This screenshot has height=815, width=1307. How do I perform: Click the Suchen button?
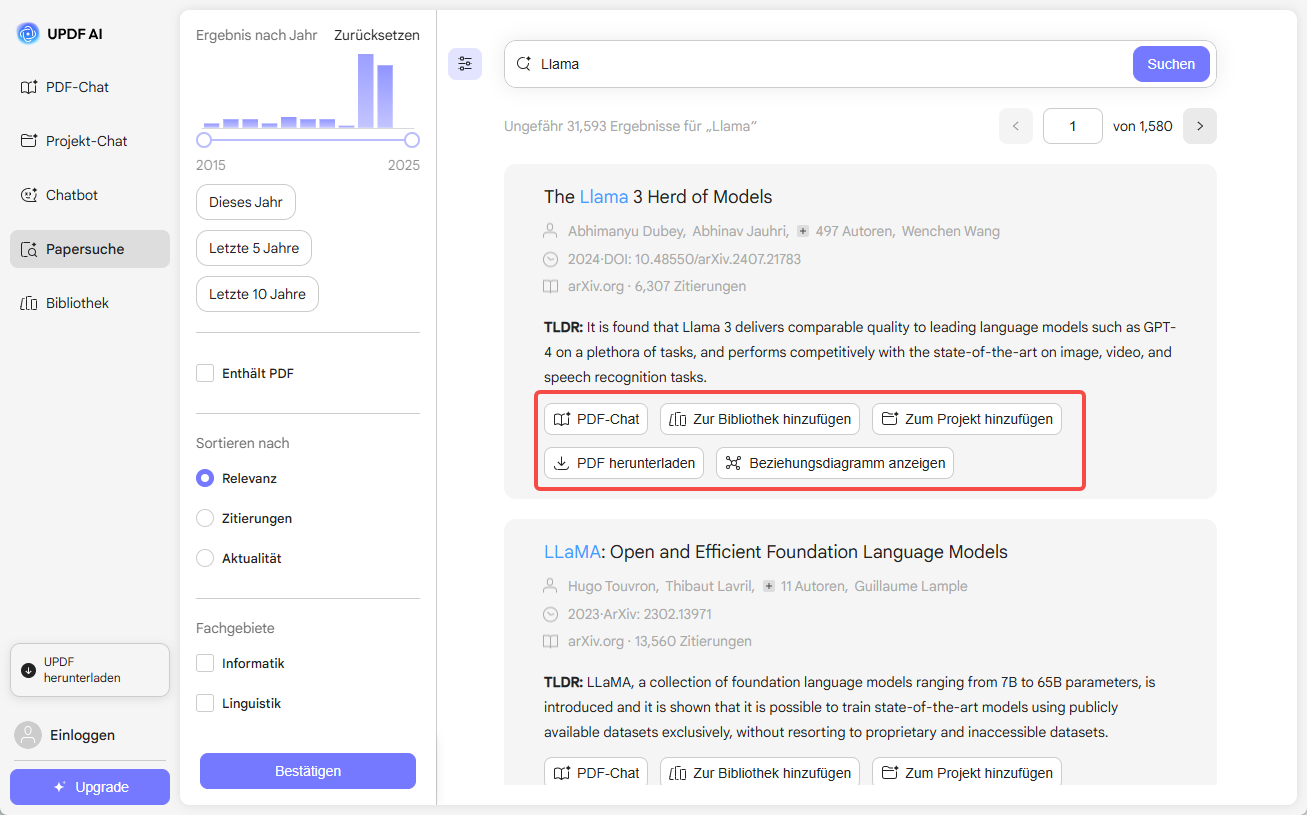1171,64
